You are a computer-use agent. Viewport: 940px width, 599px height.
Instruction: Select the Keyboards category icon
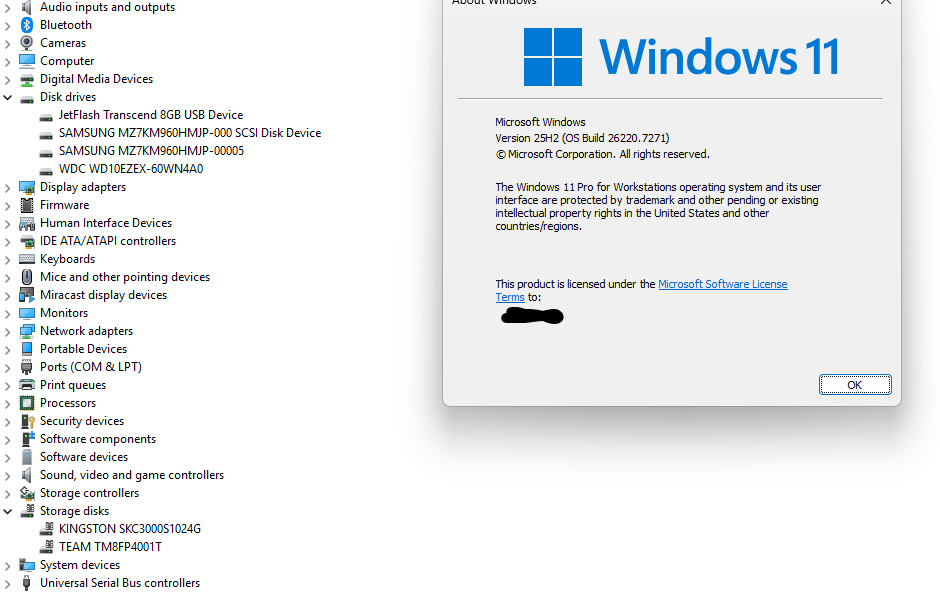click(x=25, y=259)
